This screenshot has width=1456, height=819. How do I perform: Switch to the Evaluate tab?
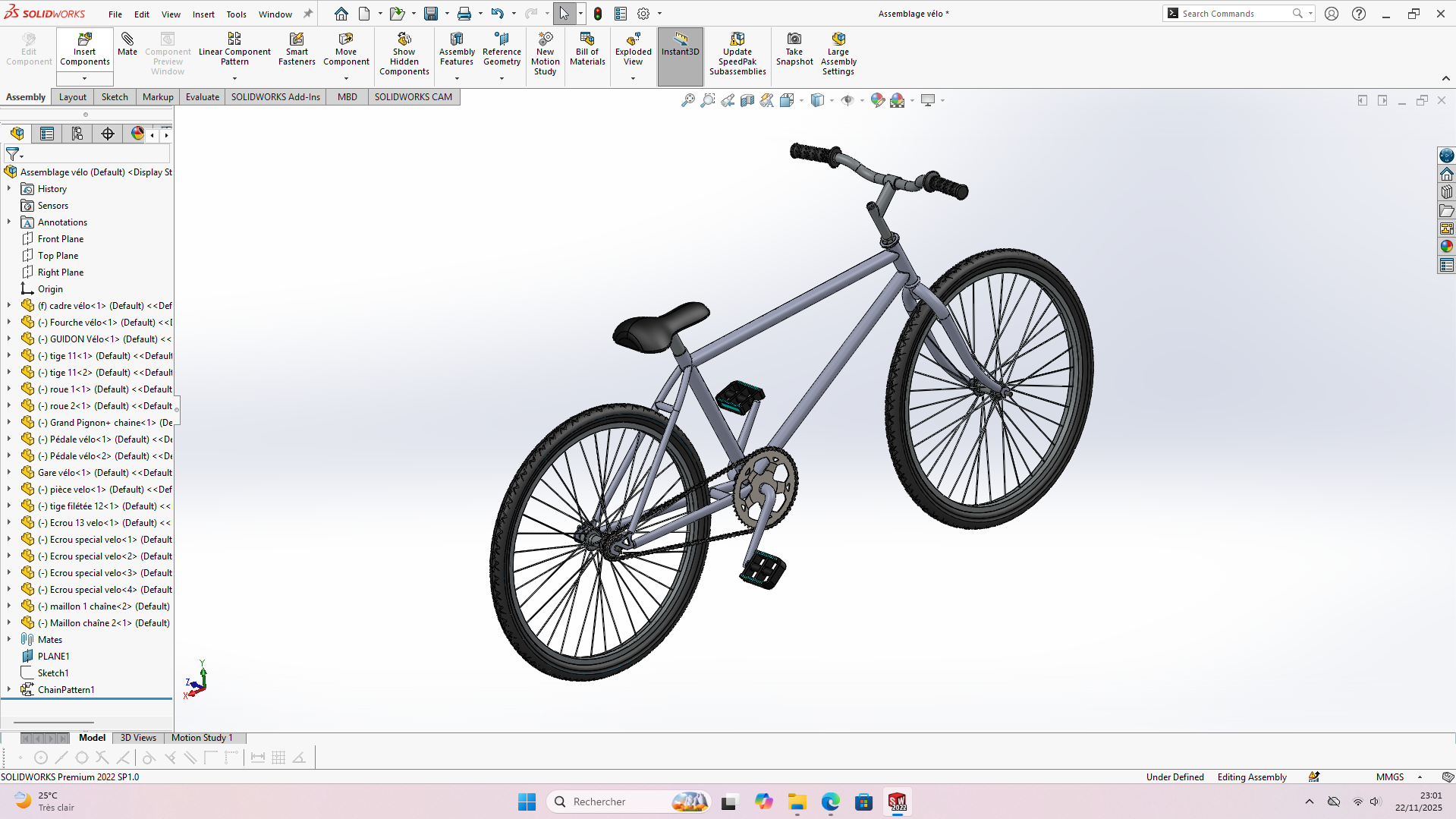coord(203,96)
